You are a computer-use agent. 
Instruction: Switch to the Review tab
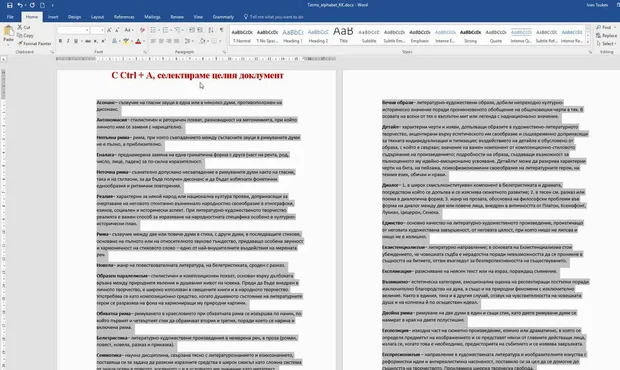click(177, 17)
